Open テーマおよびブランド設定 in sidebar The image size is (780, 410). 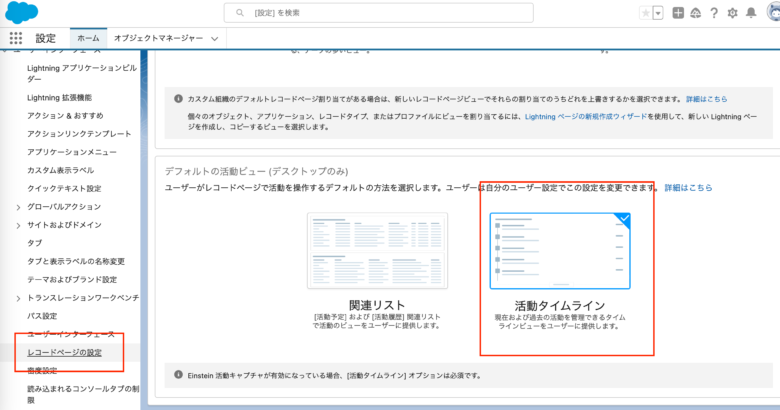click(x=72, y=280)
